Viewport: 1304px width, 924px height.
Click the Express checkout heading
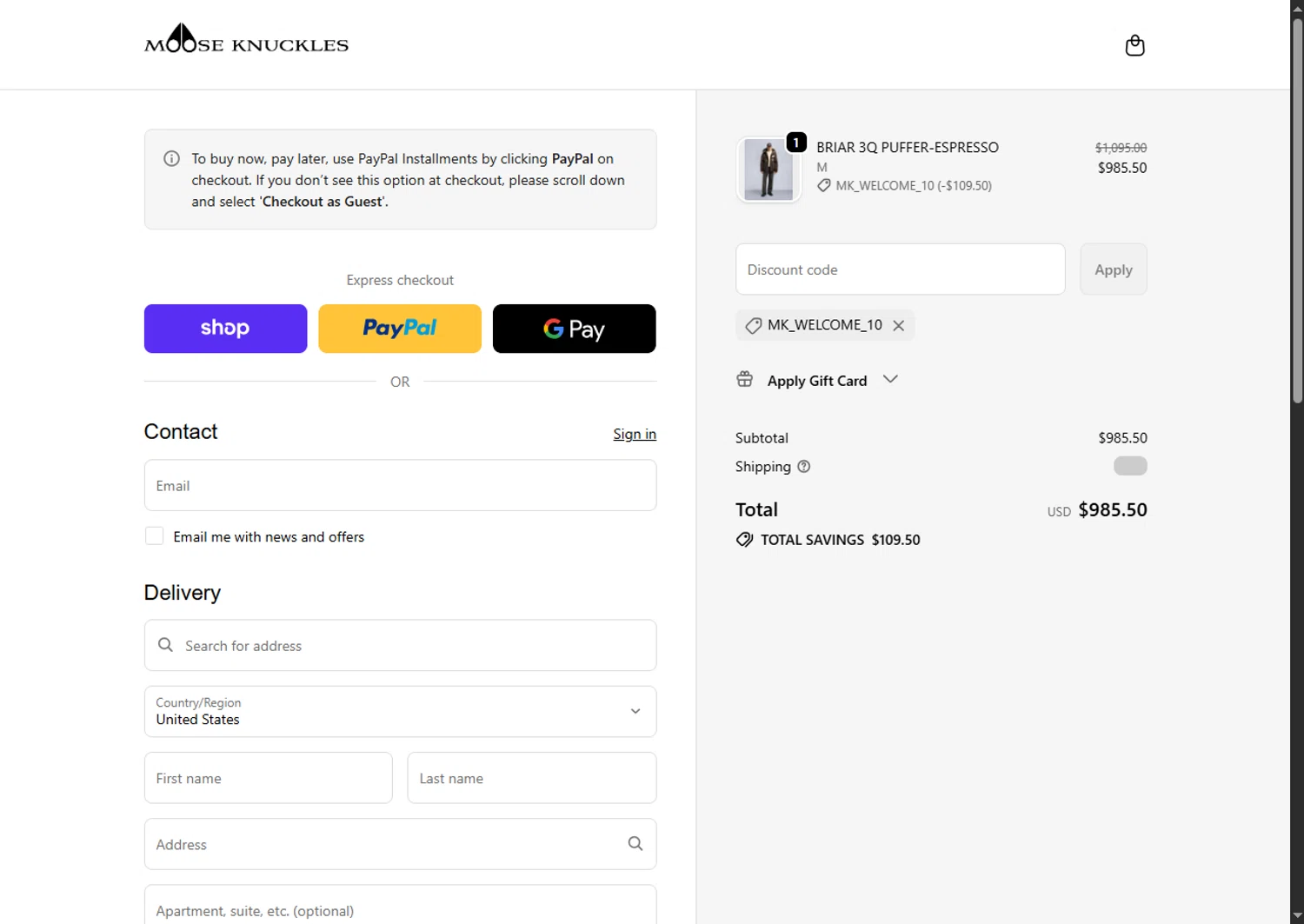400,280
